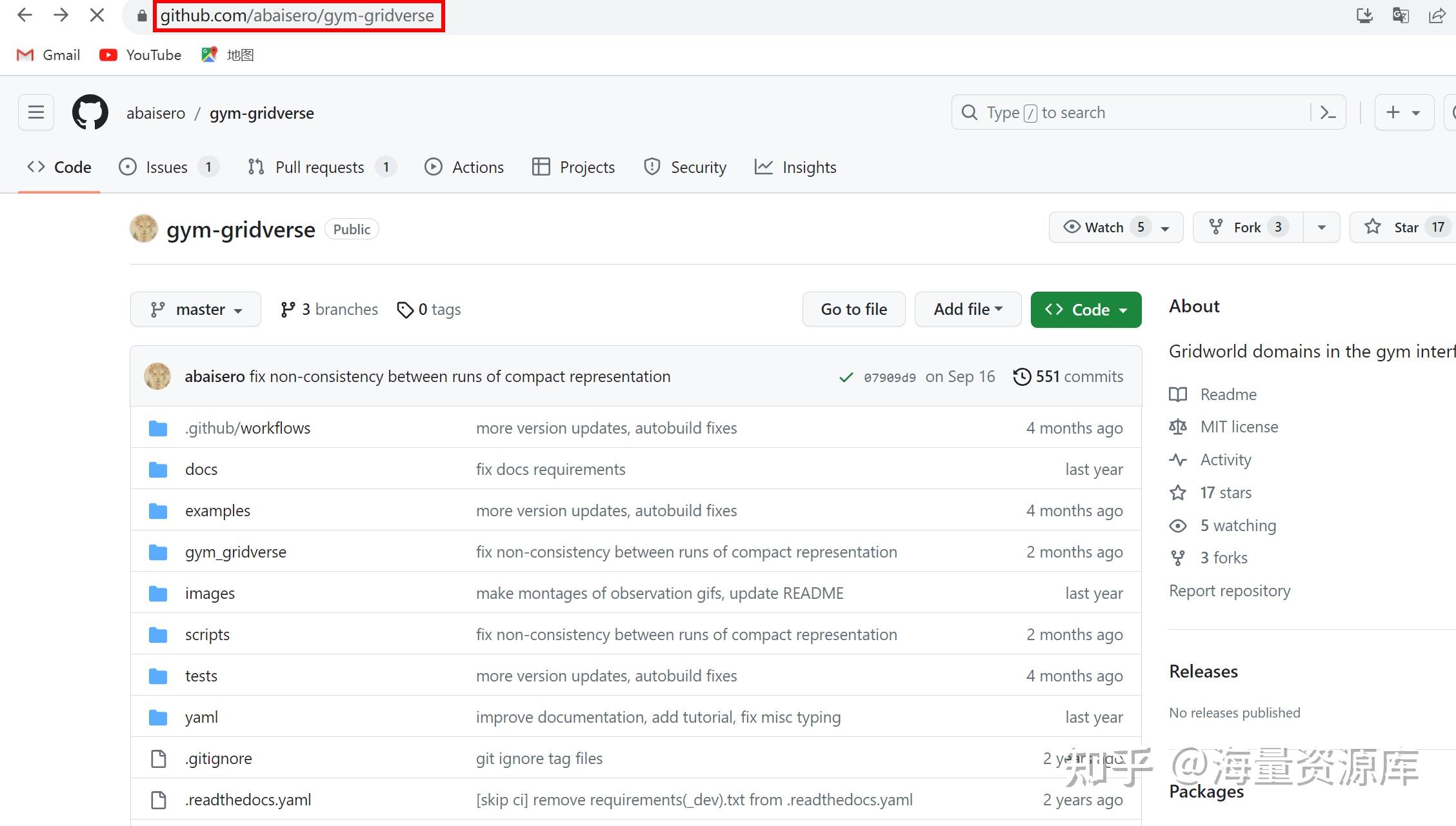
Task: Click the Go to file button
Action: tap(853, 310)
